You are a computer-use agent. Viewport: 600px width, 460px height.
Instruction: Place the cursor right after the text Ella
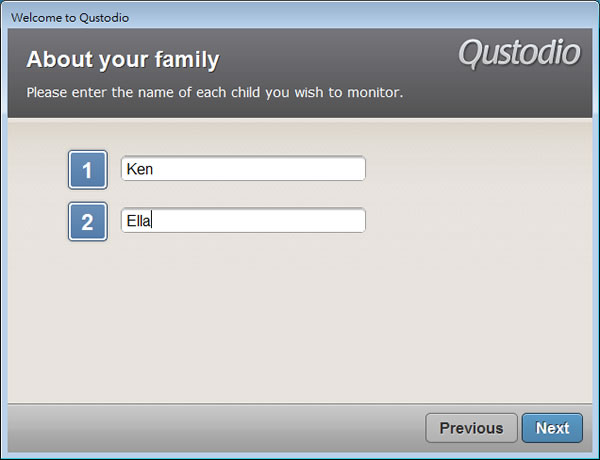[x=152, y=221]
